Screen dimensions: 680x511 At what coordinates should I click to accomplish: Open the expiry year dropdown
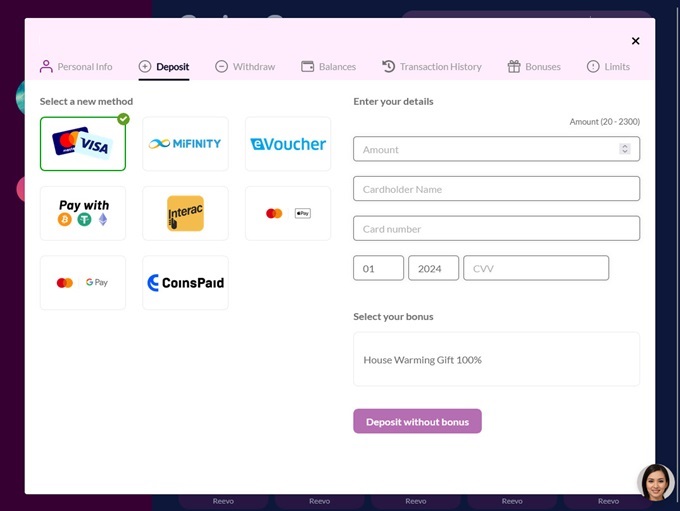coord(433,268)
